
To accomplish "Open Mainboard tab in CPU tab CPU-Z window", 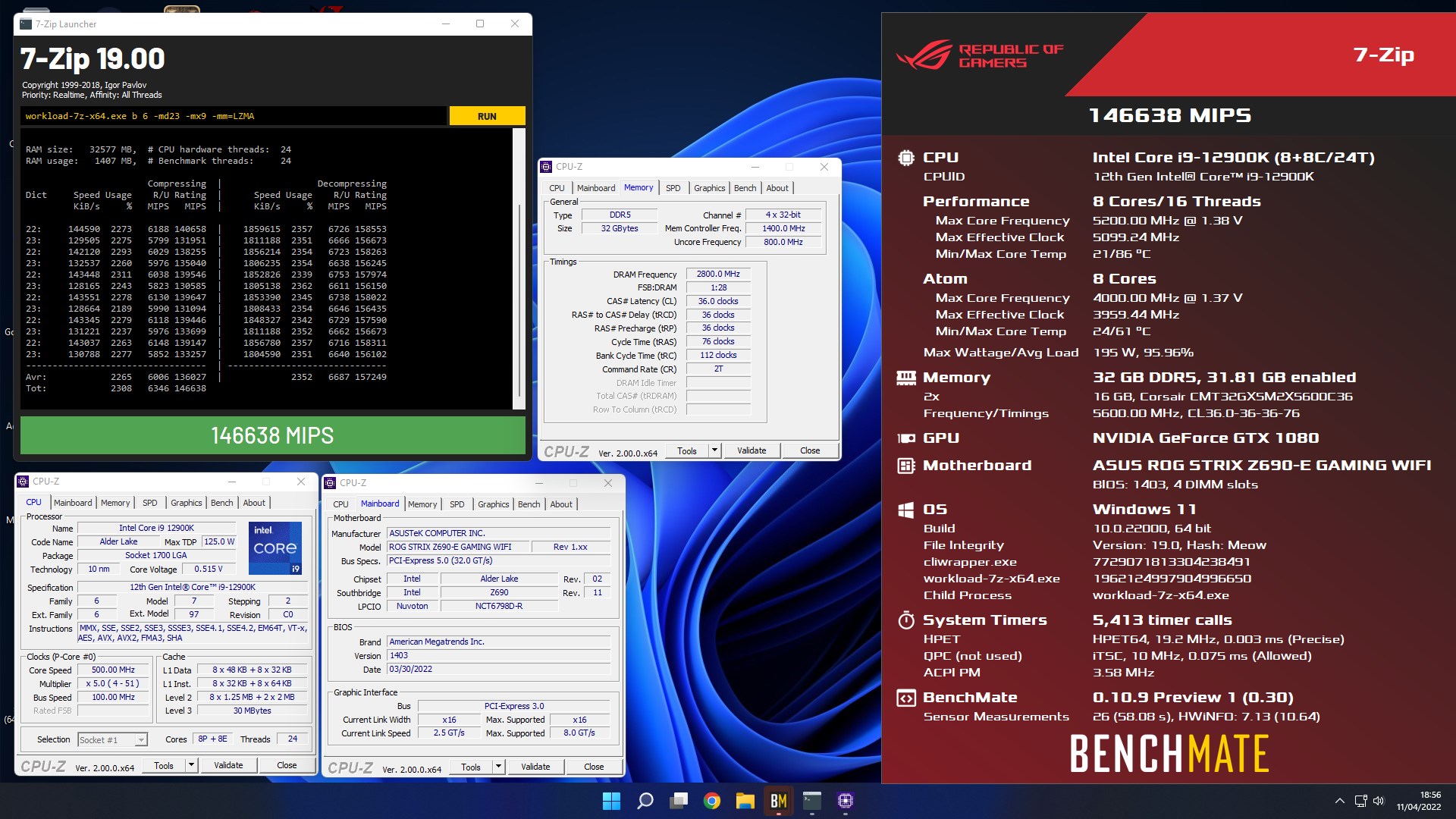I will [73, 503].
